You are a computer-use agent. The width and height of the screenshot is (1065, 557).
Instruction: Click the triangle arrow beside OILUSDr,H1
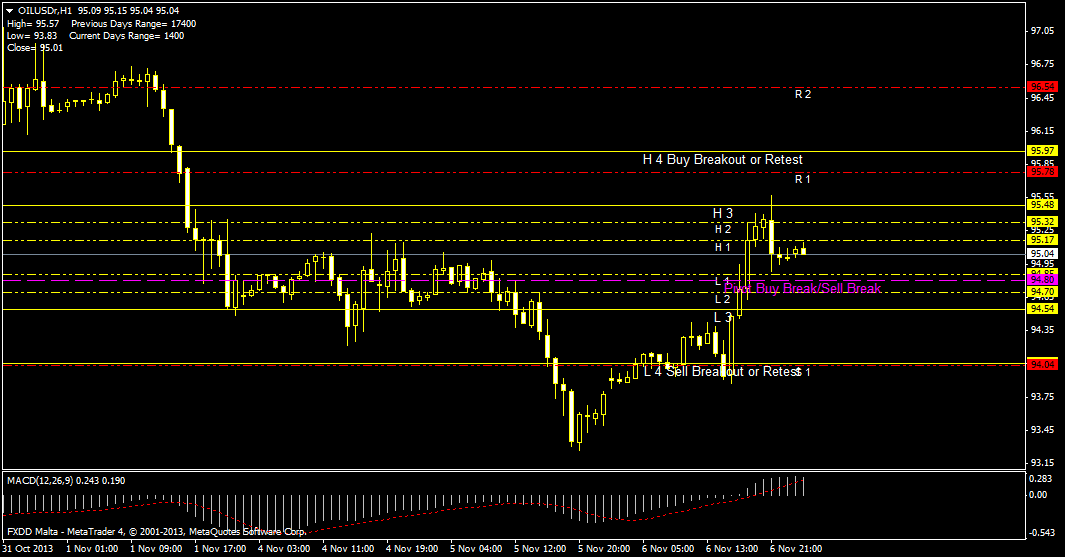11,11
